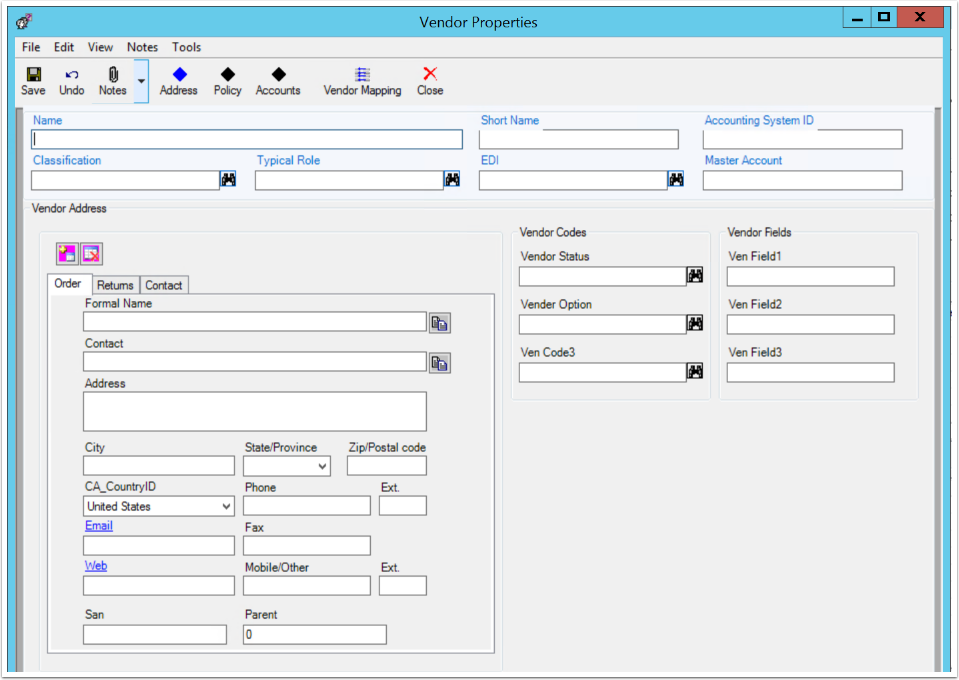Focus the Accounting System ID field
The image size is (959, 680).
[802, 139]
